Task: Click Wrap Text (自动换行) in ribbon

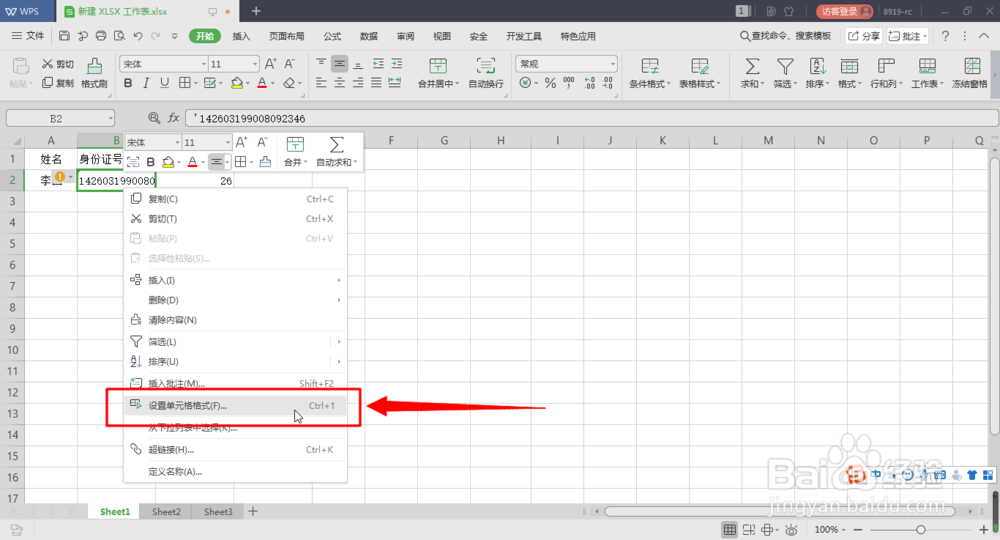Action: coord(486,73)
